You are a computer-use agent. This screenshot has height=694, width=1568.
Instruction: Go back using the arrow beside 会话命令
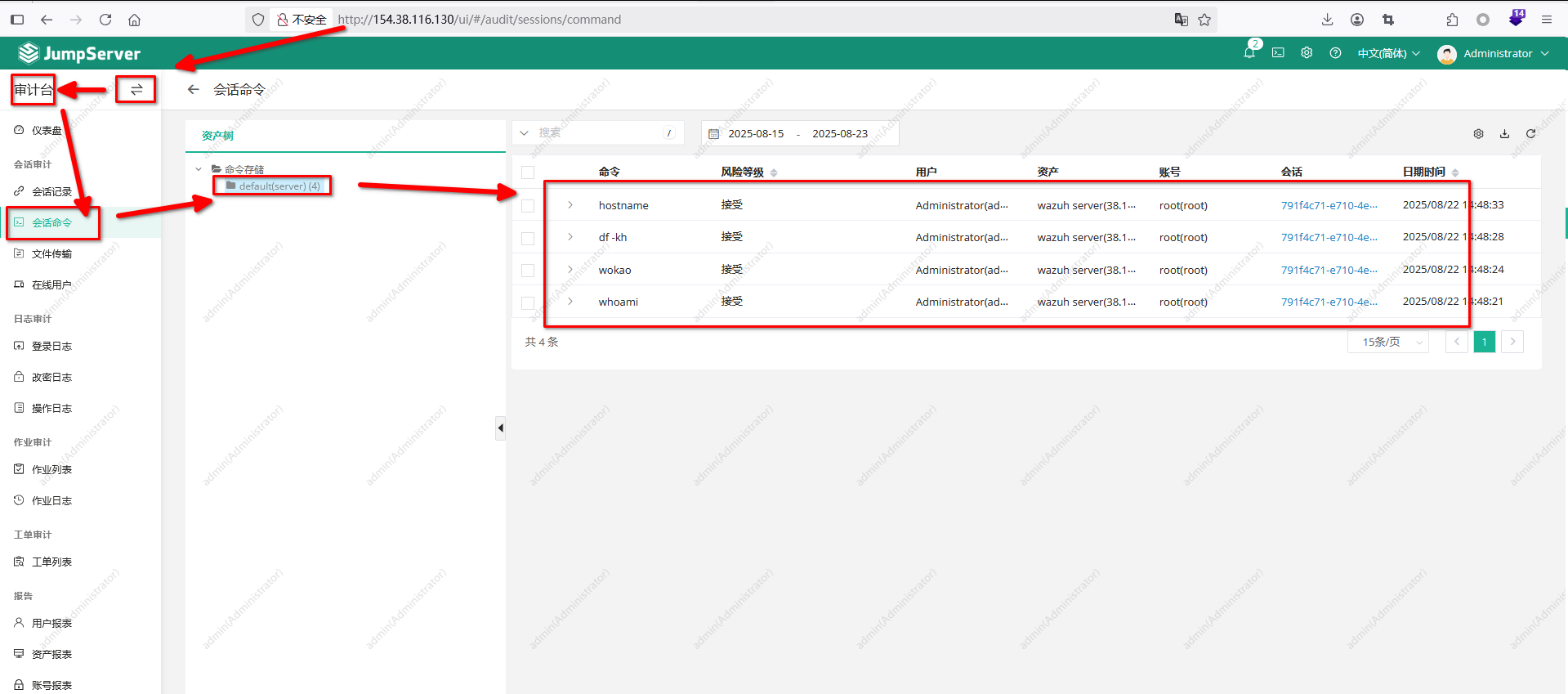[x=194, y=90]
